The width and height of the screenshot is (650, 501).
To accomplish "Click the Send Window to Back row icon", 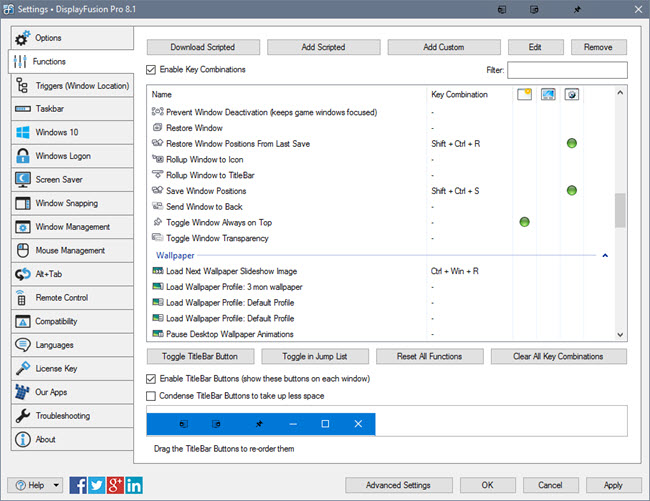I will [158, 206].
